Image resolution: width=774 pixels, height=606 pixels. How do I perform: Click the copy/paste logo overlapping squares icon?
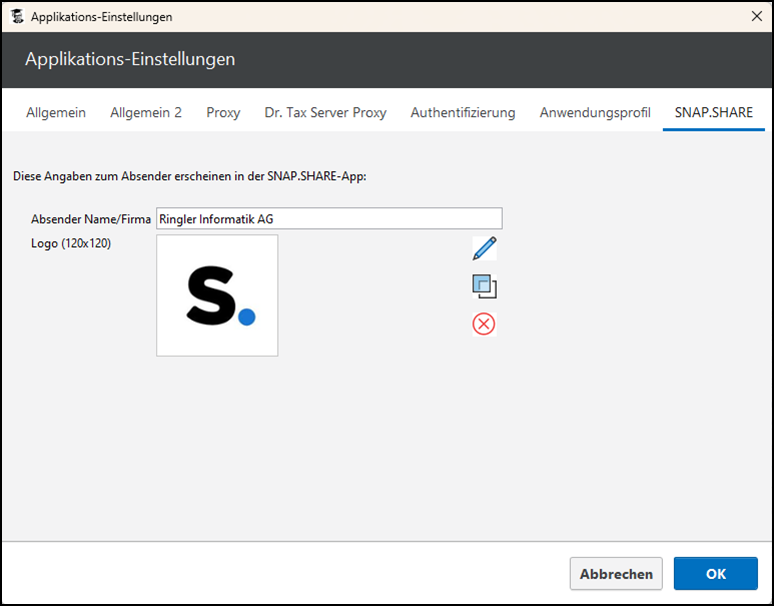click(484, 286)
